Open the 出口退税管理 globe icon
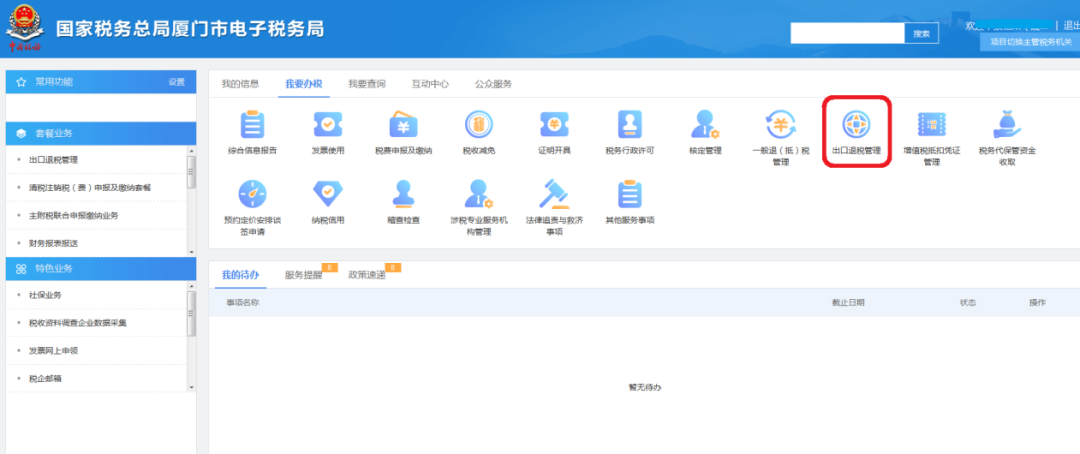This screenshot has height=454, width=1080. point(856,125)
